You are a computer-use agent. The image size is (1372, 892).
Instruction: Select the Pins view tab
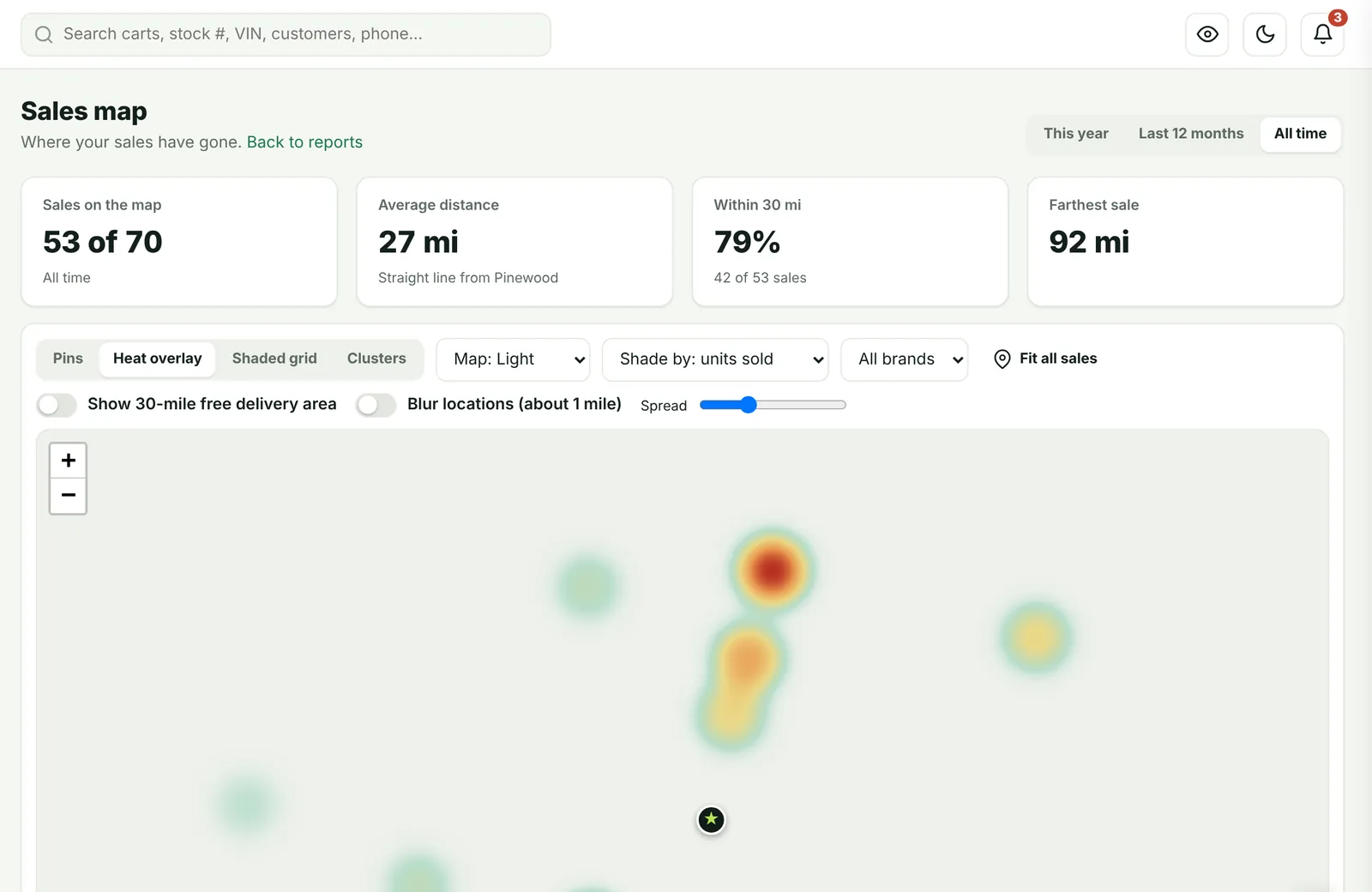click(x=69, y=359)
